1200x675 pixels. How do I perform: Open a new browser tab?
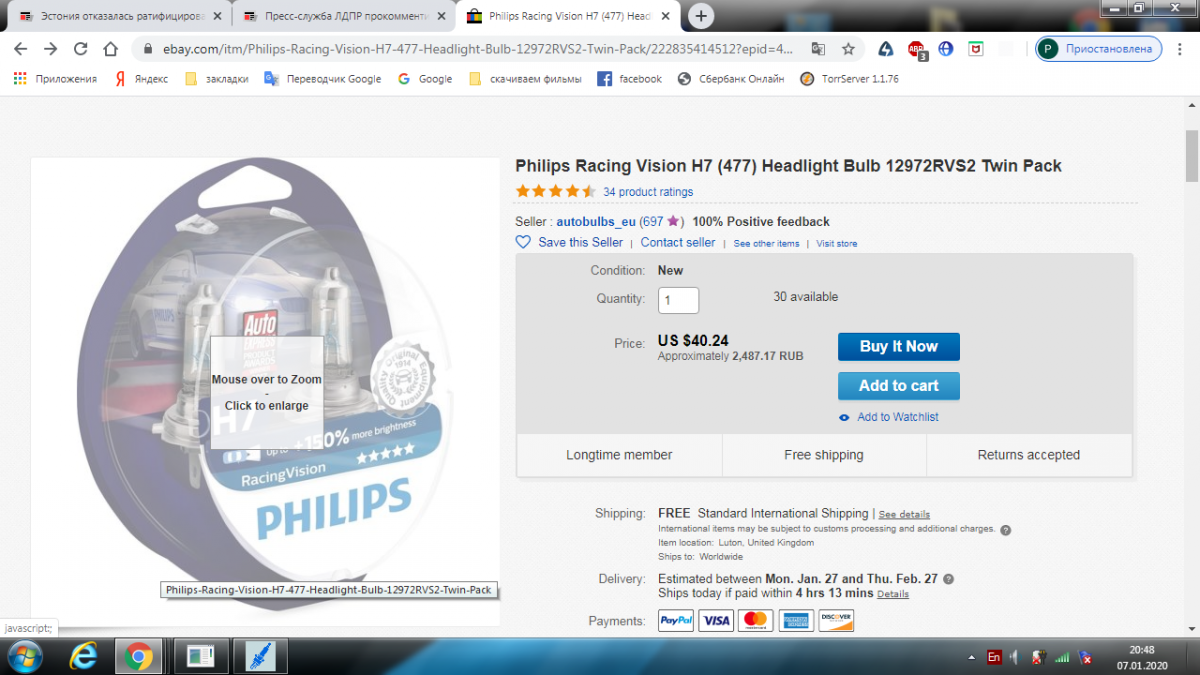tap(702, 16)
